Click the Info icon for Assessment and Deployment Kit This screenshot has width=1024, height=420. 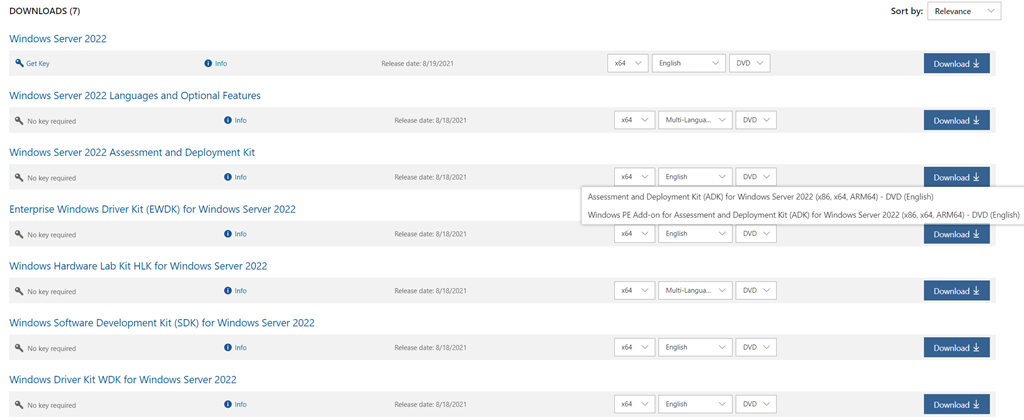pos(228,178)
